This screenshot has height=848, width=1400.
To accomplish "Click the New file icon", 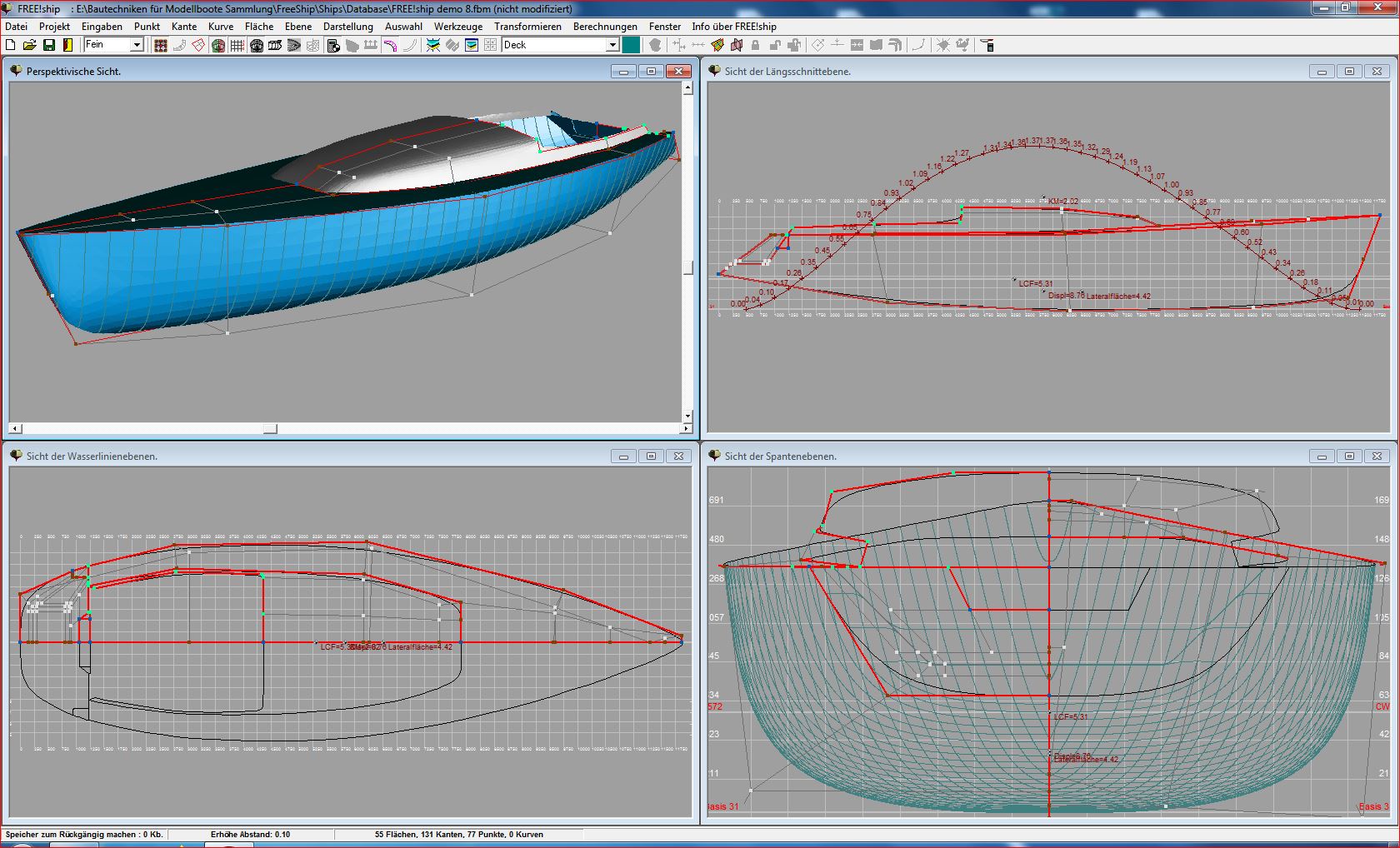I will click(x=11, y=45).
